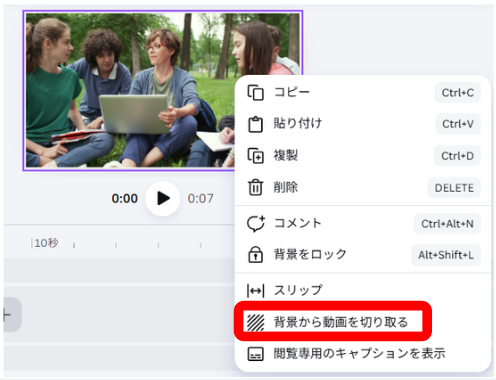Click the striped background remover icon
This screenshot has height=380, width=496.
coord(255,322)
